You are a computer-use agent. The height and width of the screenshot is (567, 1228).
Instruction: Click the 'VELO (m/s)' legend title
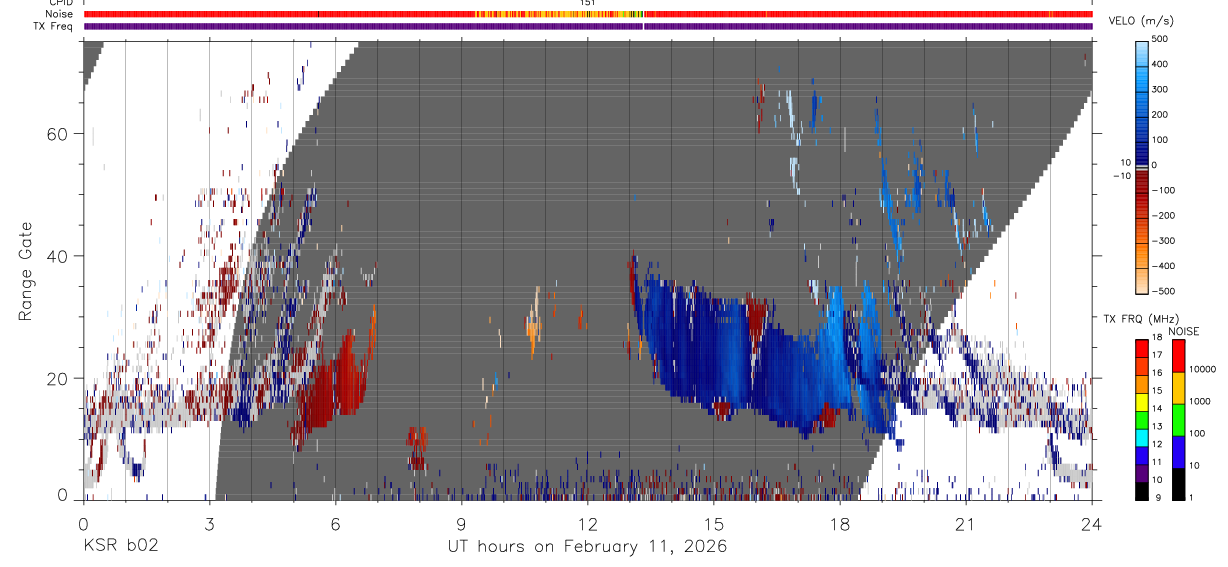[x=1140, y=21]
